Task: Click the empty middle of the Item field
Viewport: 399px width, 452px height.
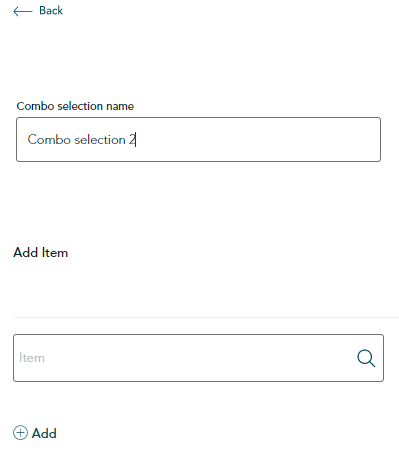Action: [200, 358]
